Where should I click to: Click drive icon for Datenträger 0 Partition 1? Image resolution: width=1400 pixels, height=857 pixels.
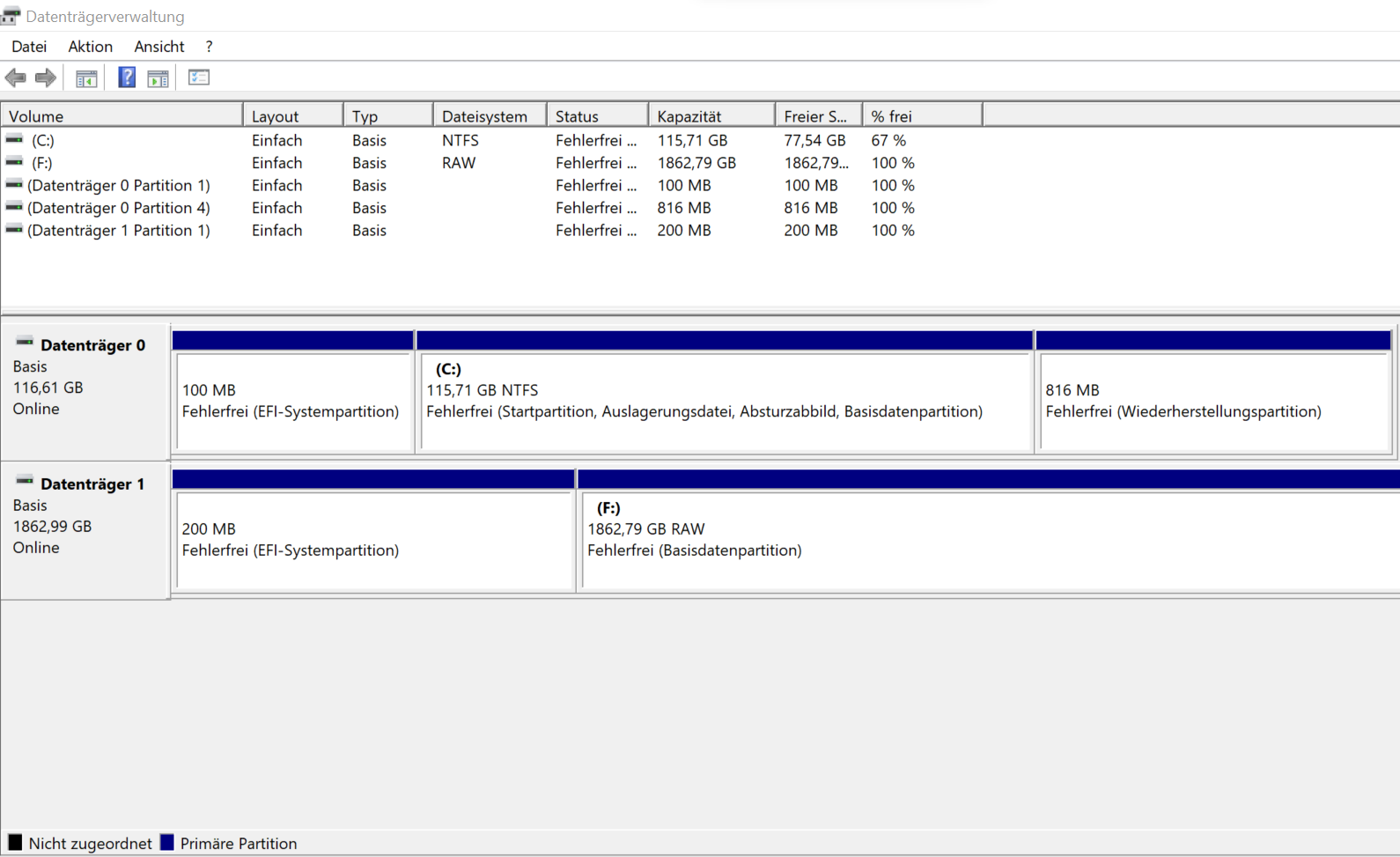[x=14, y=184]
